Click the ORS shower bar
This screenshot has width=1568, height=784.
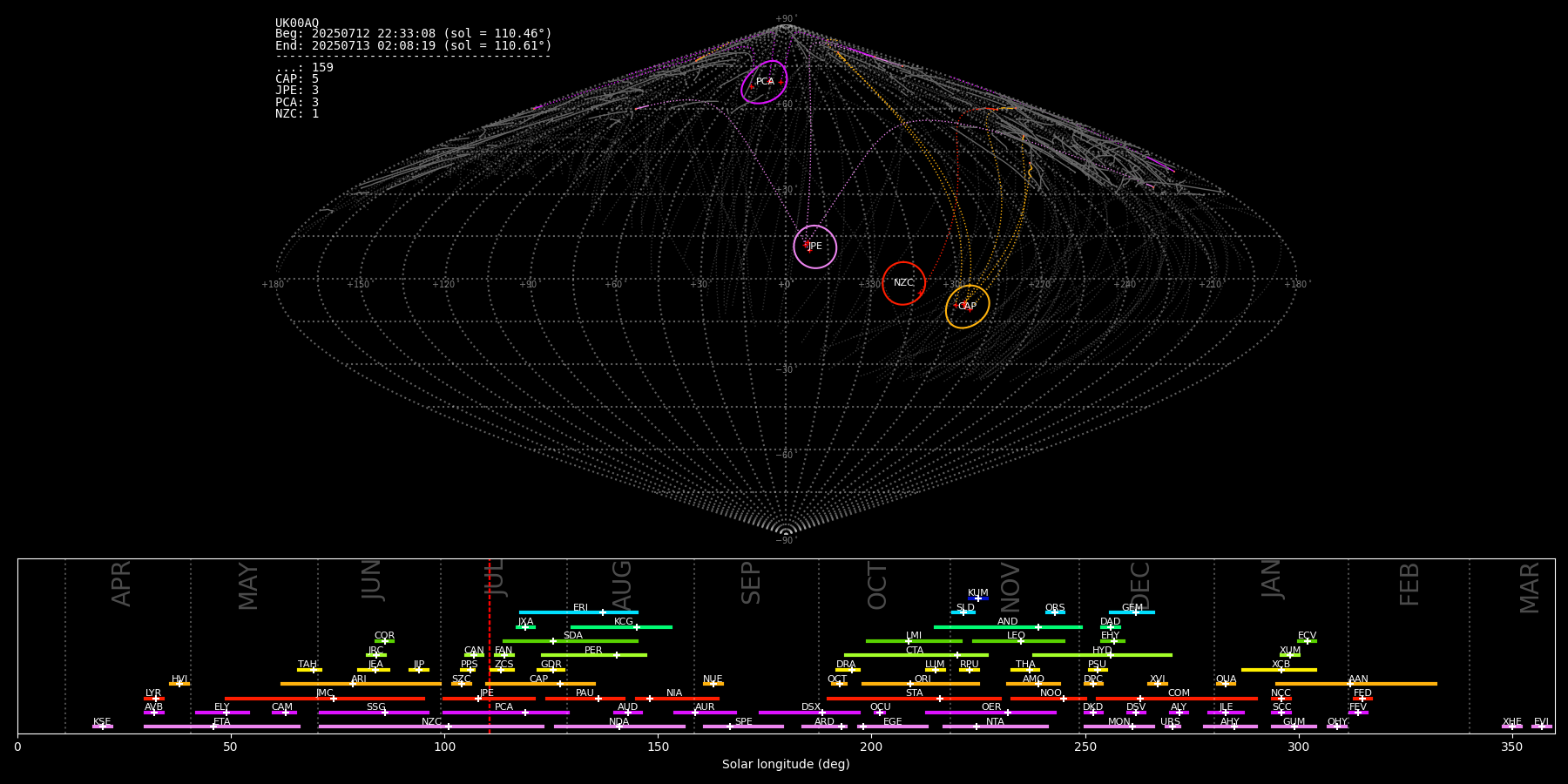(1055, 612)
